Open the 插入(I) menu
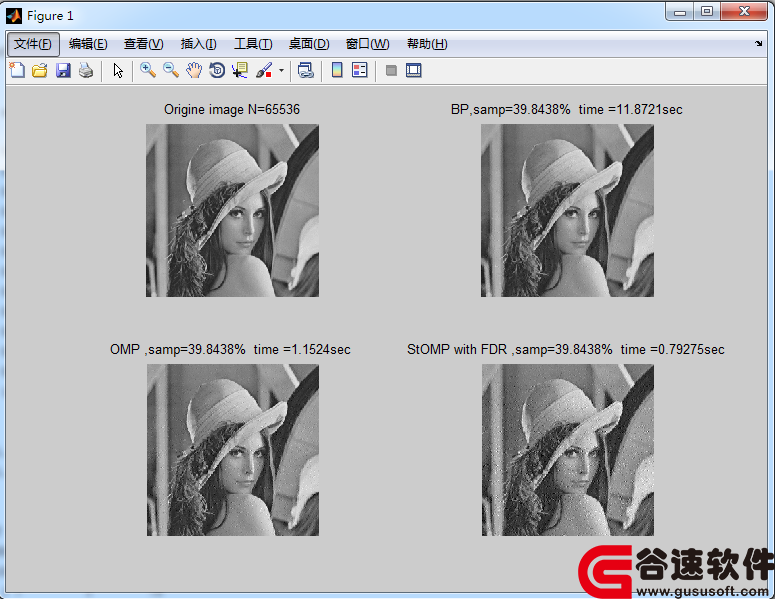The height and width of the screenshot is (599, 775). coord(199,44)
